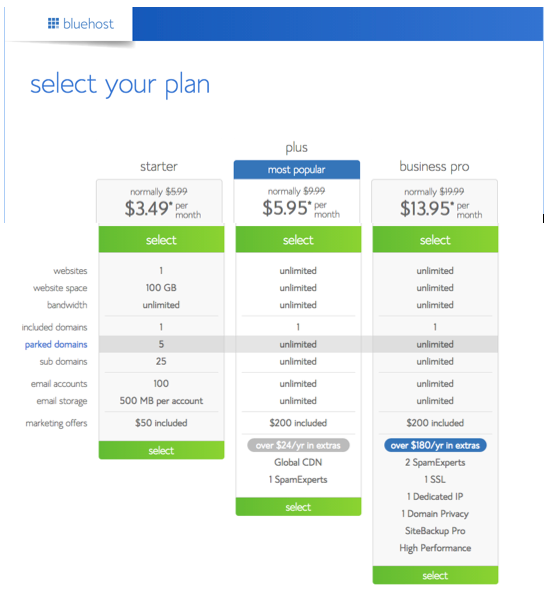
Task: Click the over $24/yr in extras badge
Action: (x=298, y=445)
